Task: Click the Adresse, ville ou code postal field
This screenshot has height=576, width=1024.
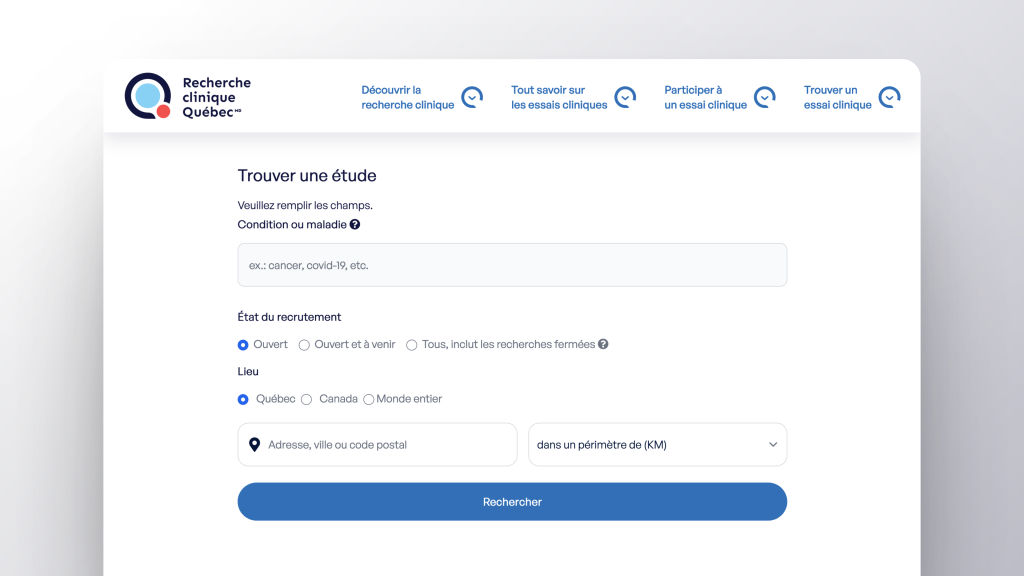Action: coord(385,445)
